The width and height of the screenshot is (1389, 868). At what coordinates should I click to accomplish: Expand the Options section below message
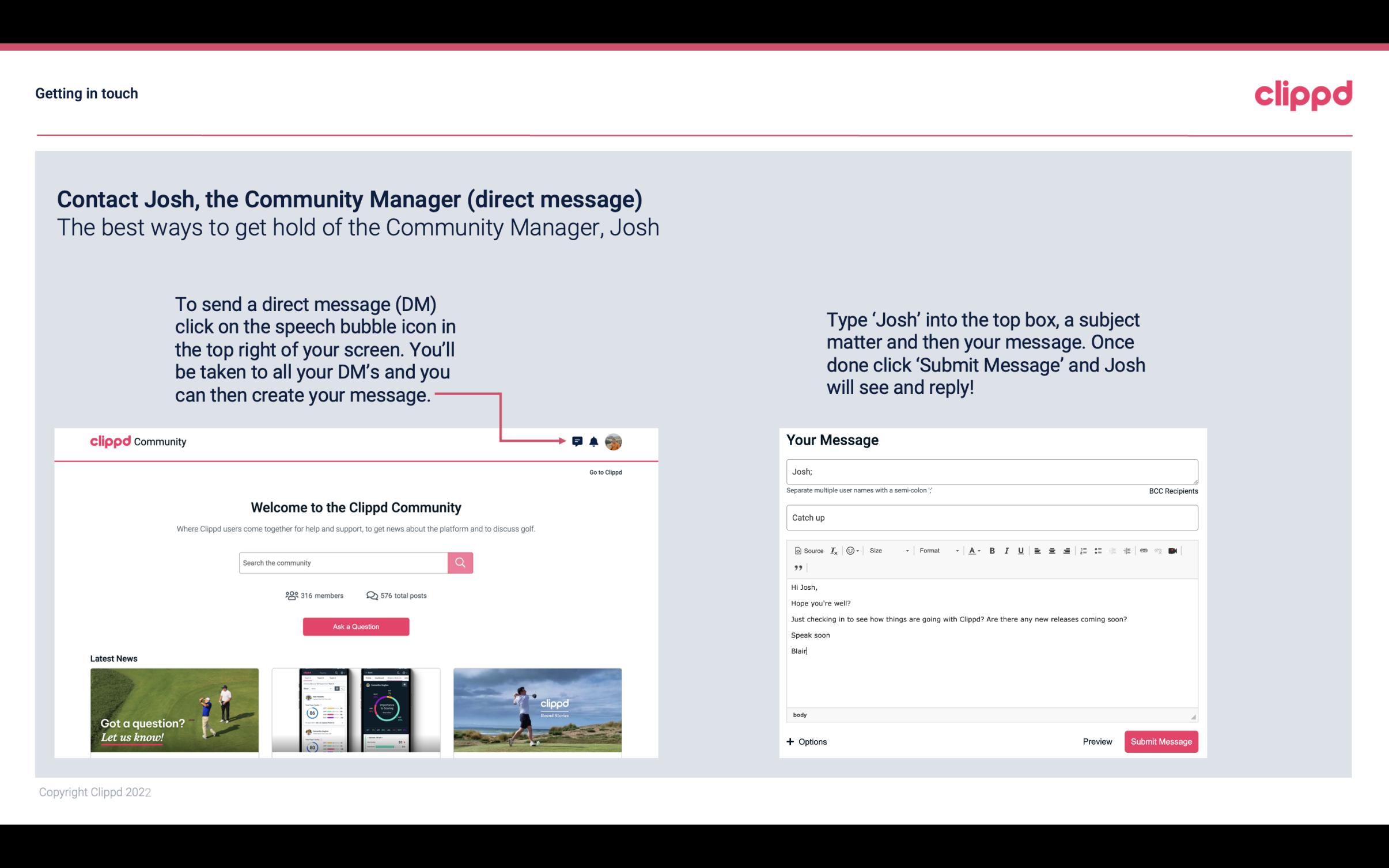807,742
